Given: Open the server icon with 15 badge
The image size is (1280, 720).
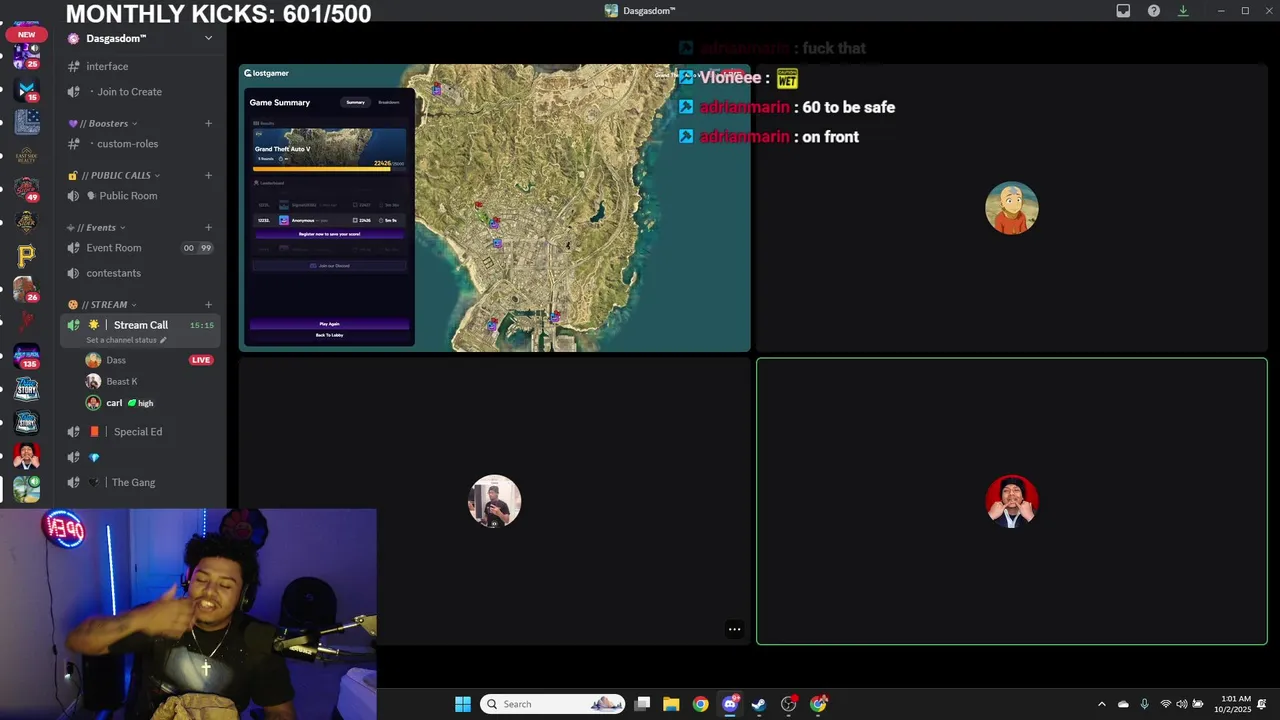Looking at the screenshot, I should click(x=27, y=89).
